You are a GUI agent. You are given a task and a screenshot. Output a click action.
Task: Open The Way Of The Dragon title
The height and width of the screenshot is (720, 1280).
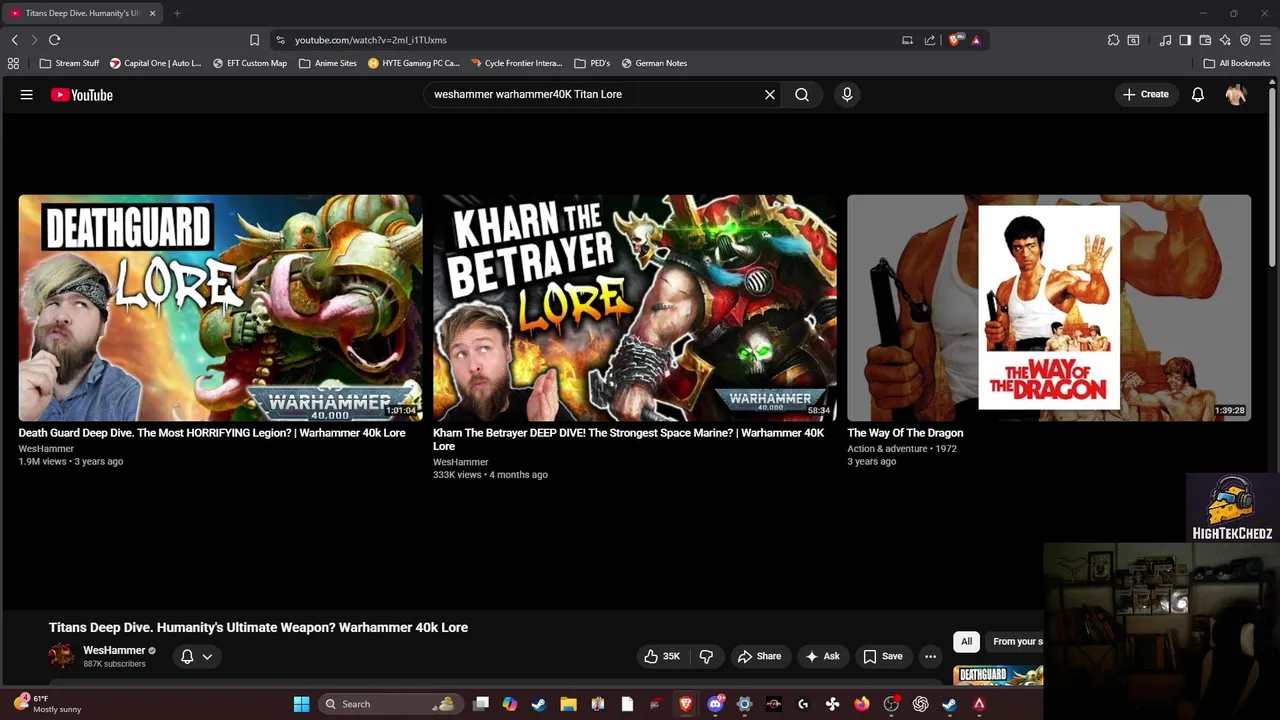[x=905, y=434]
